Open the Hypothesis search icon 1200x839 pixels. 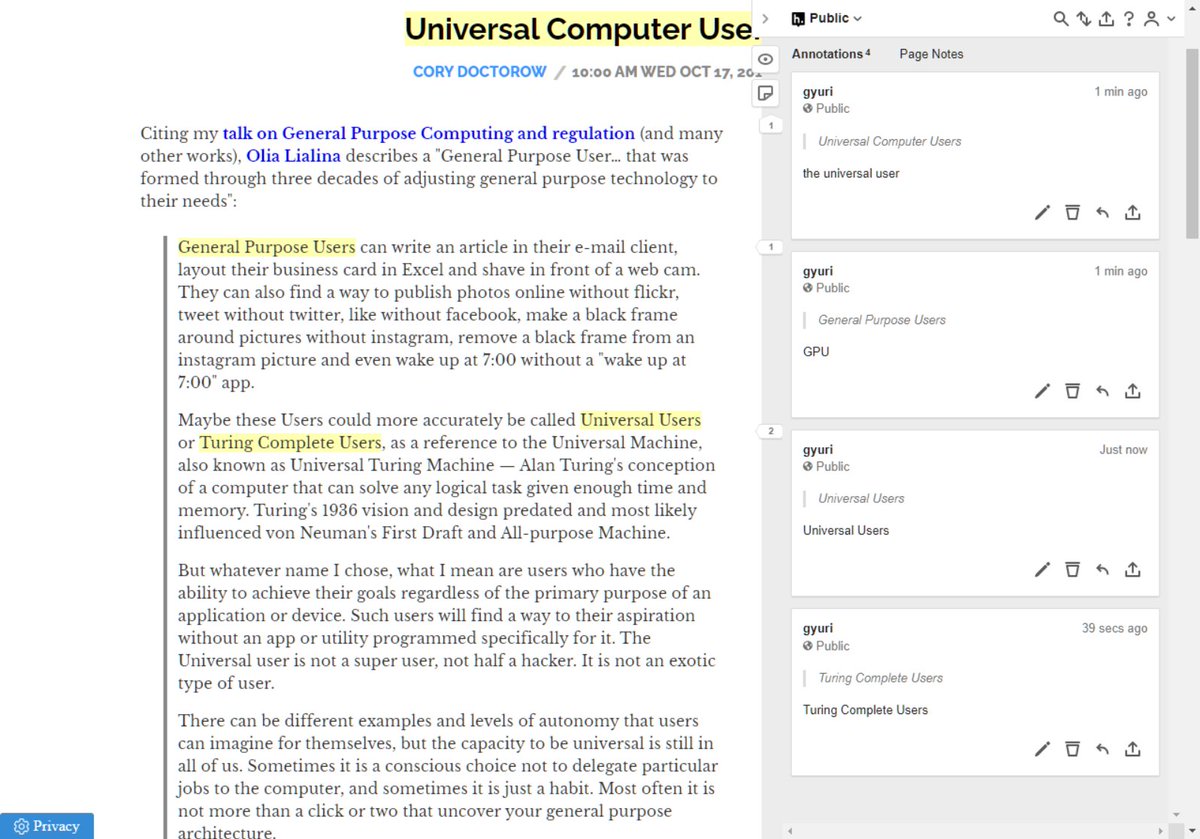1061,18
